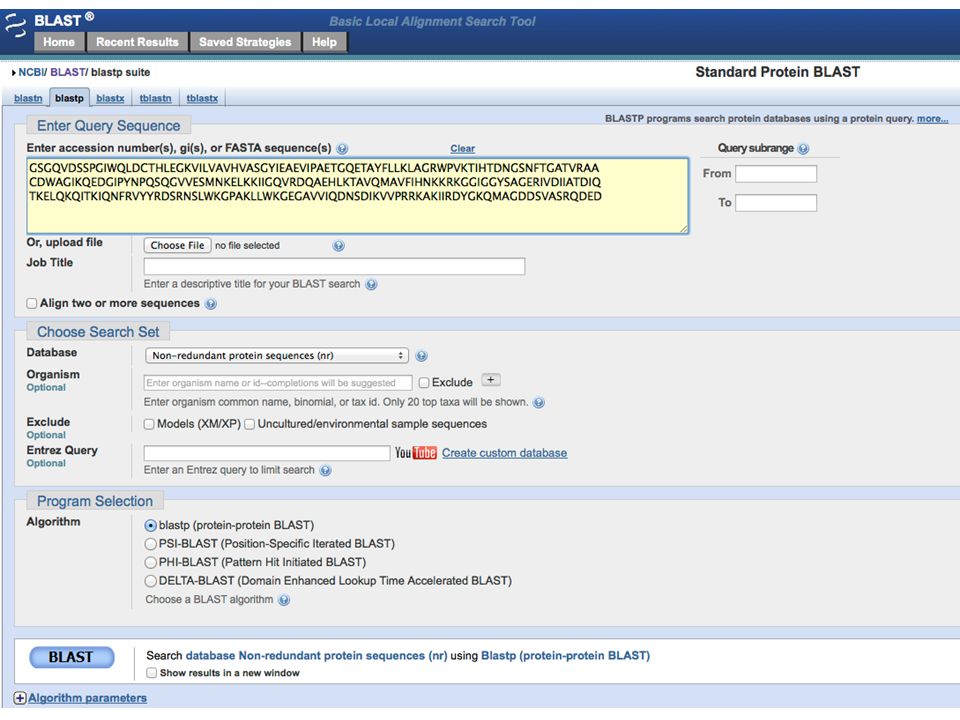Click help icon next to file upload
960x720 pixels.
pyautogui.click(x=339, y=246)
